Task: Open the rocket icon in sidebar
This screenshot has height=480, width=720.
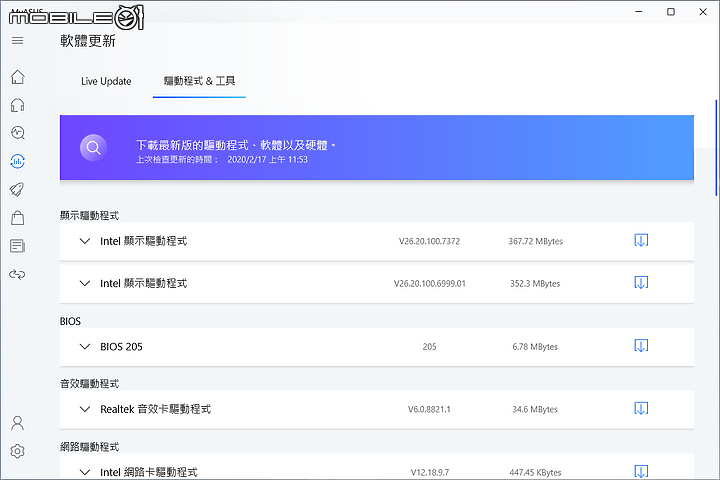Action: (17, 189)
